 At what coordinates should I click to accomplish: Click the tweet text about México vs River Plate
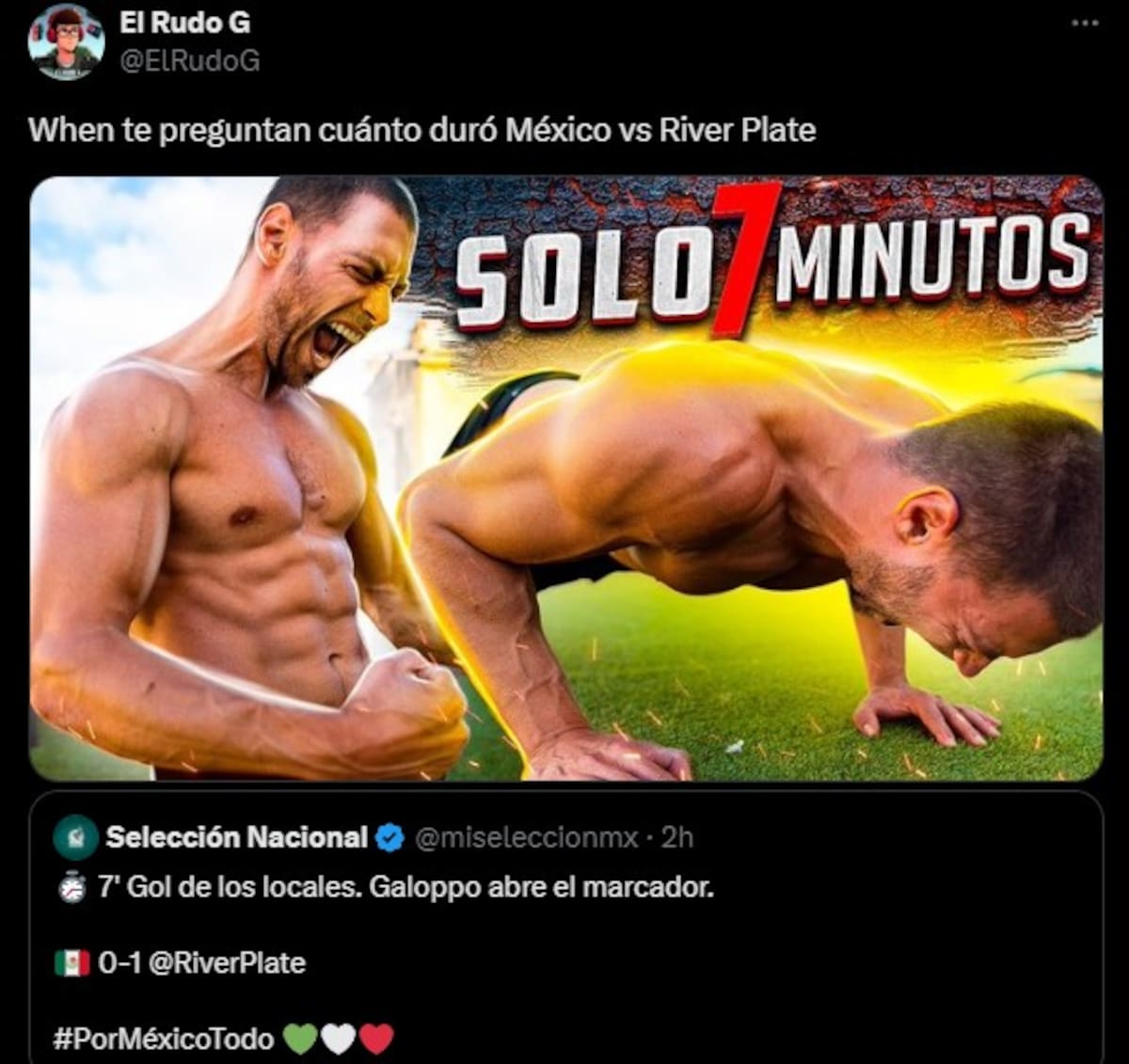coord(422,130)
